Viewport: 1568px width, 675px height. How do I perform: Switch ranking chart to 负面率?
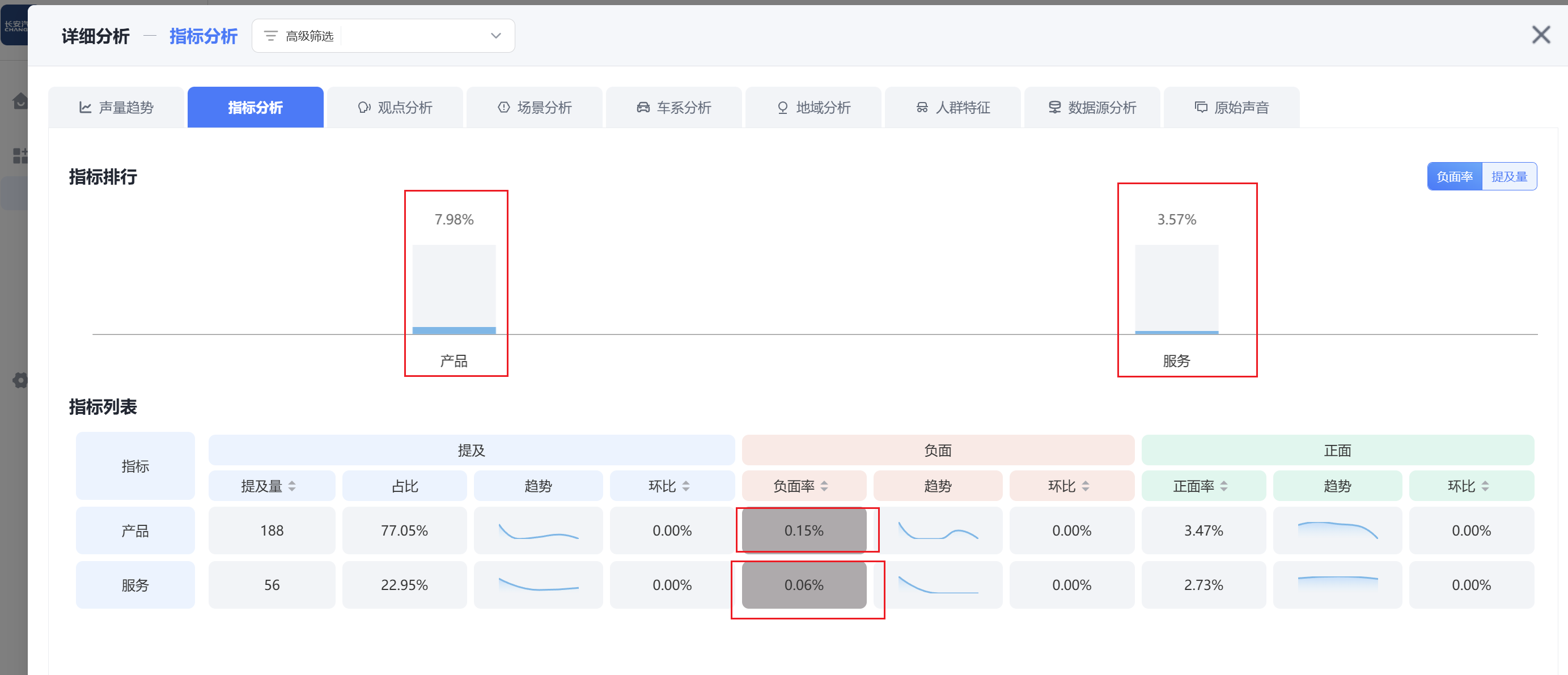tap(1454, 176)
